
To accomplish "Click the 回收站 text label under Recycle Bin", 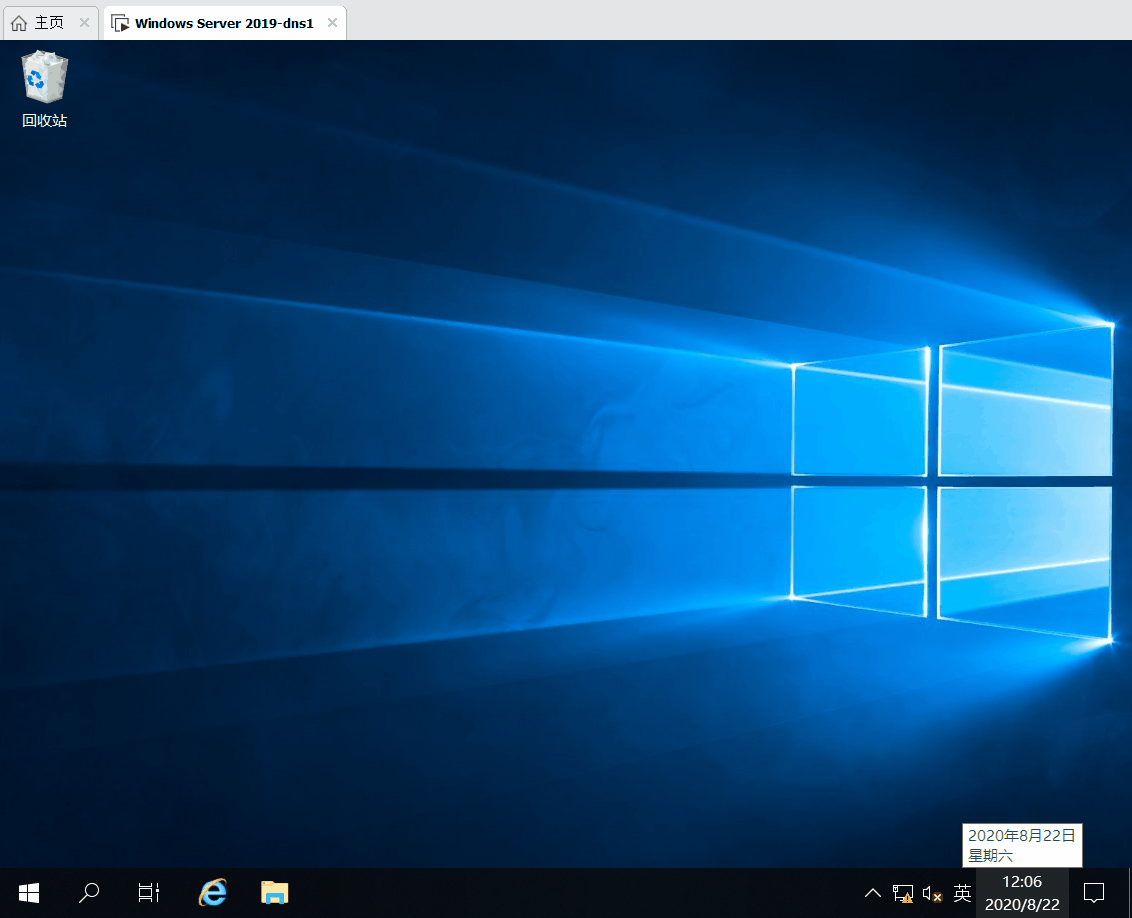I will coord(44,121).
